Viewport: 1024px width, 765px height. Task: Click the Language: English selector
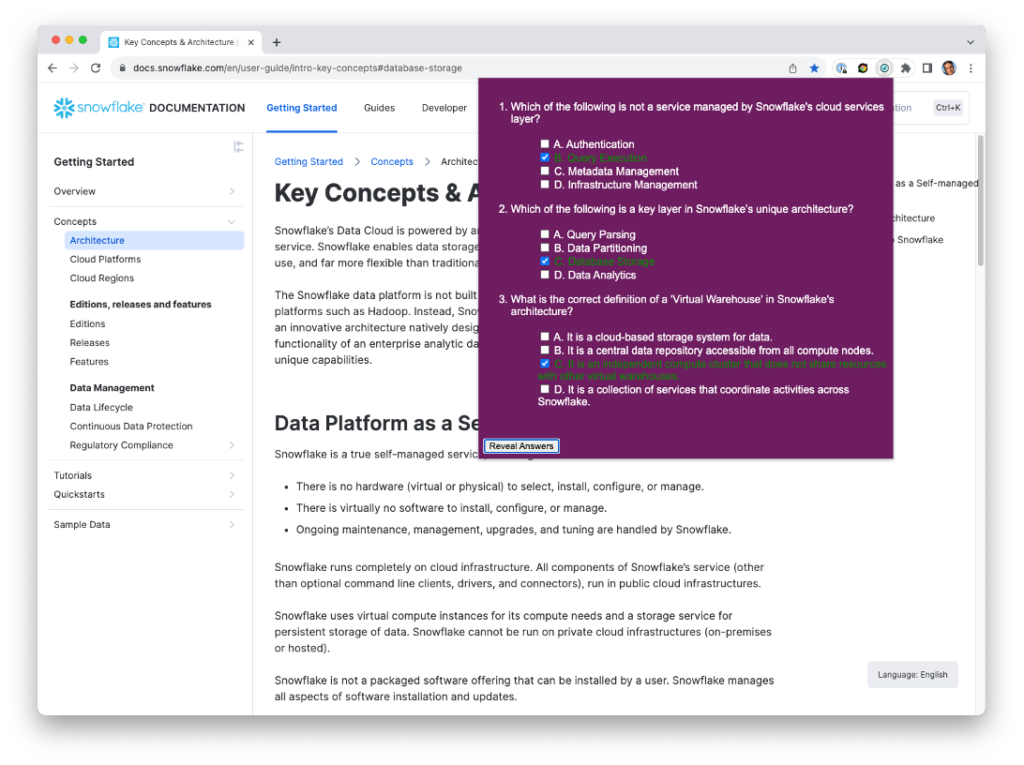912,675
